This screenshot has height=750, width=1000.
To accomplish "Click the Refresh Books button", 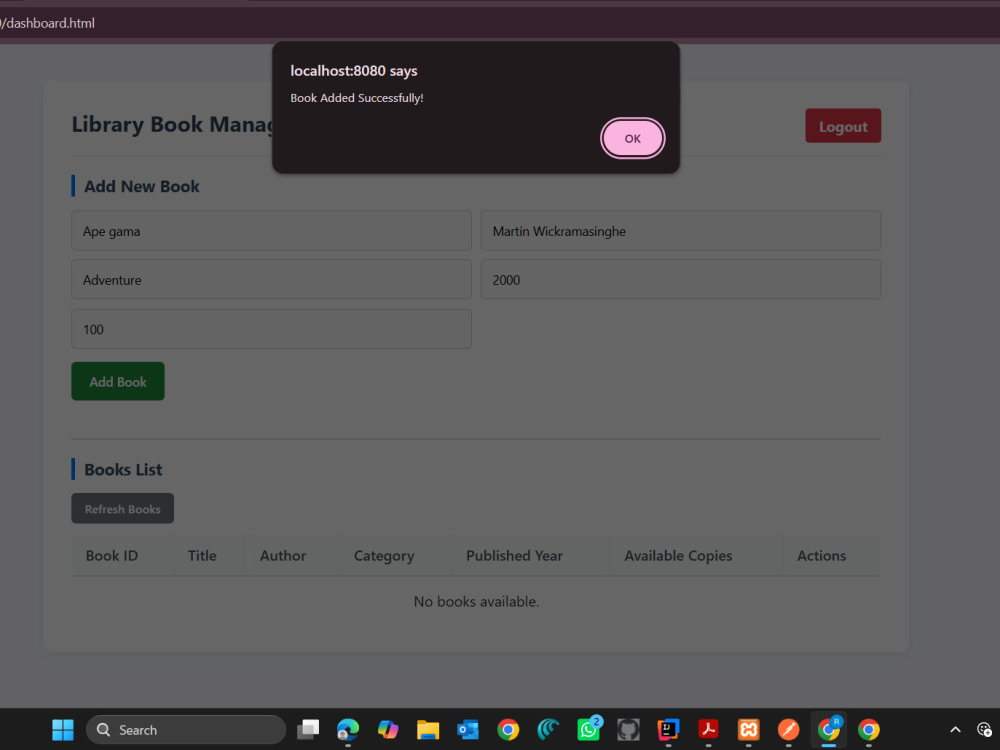I will point(122,509).
